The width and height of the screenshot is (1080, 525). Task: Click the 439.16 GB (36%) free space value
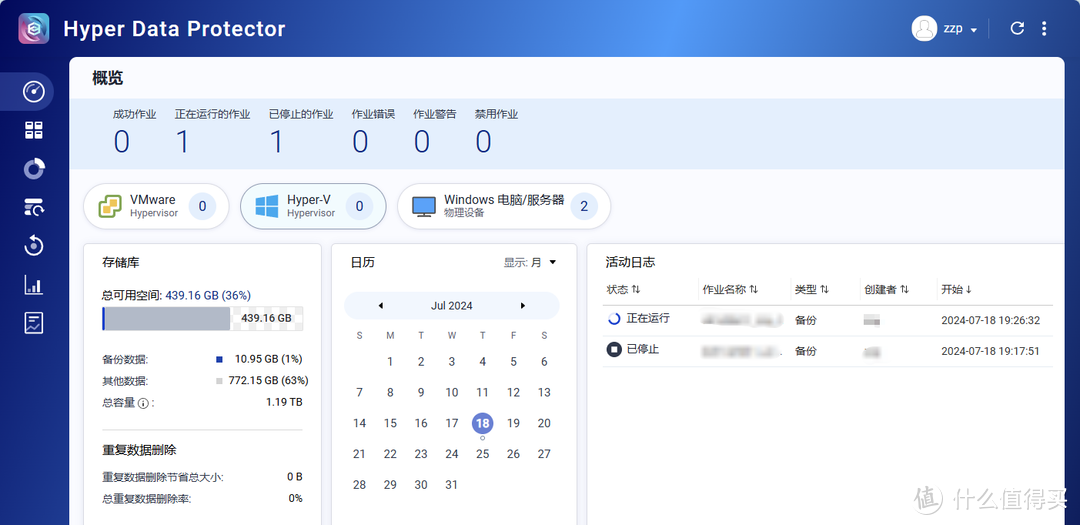tap(207, 295)
